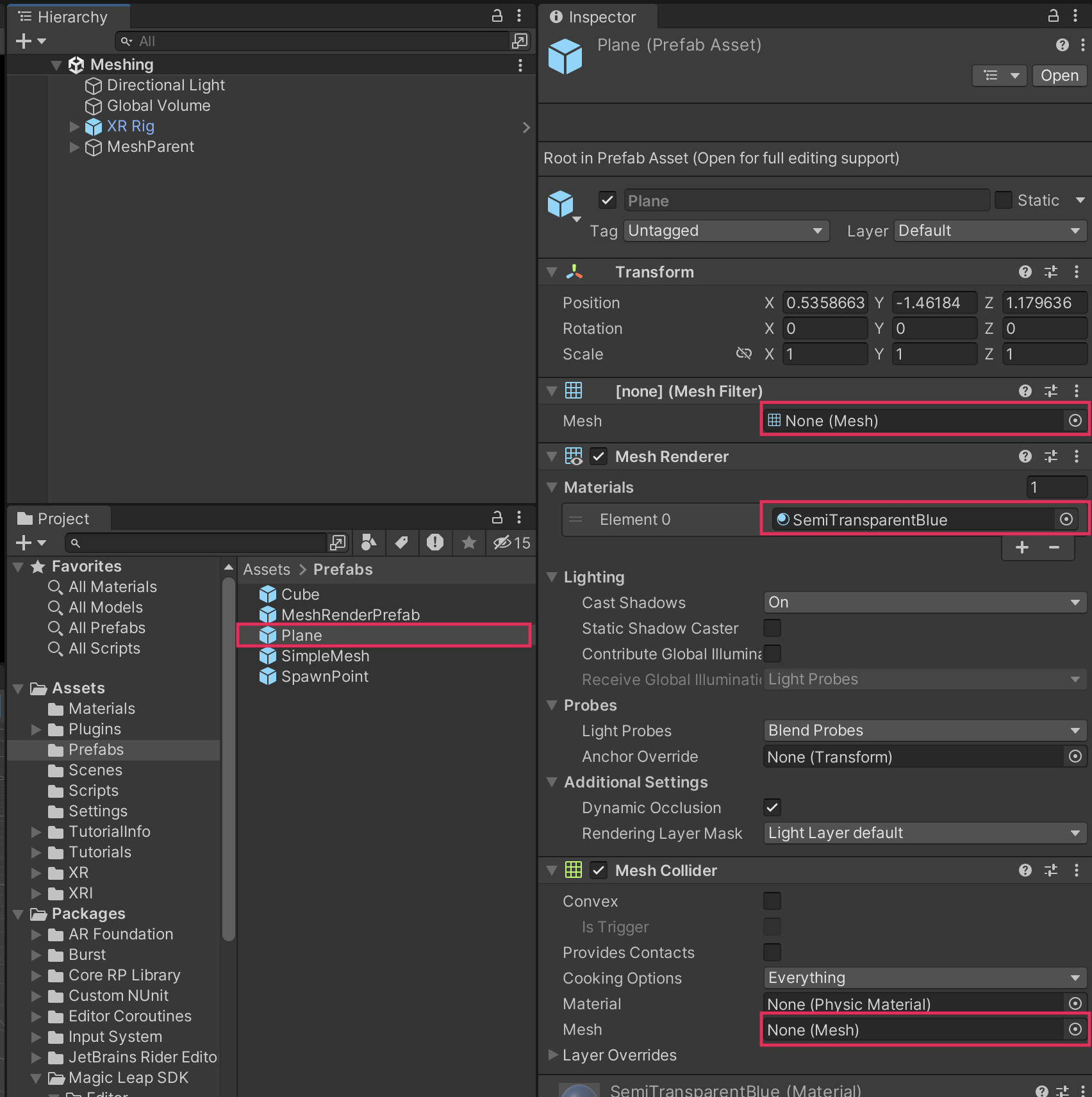Enable the Static checkbox
1092x1097 pixels.
coord(1003,200)
